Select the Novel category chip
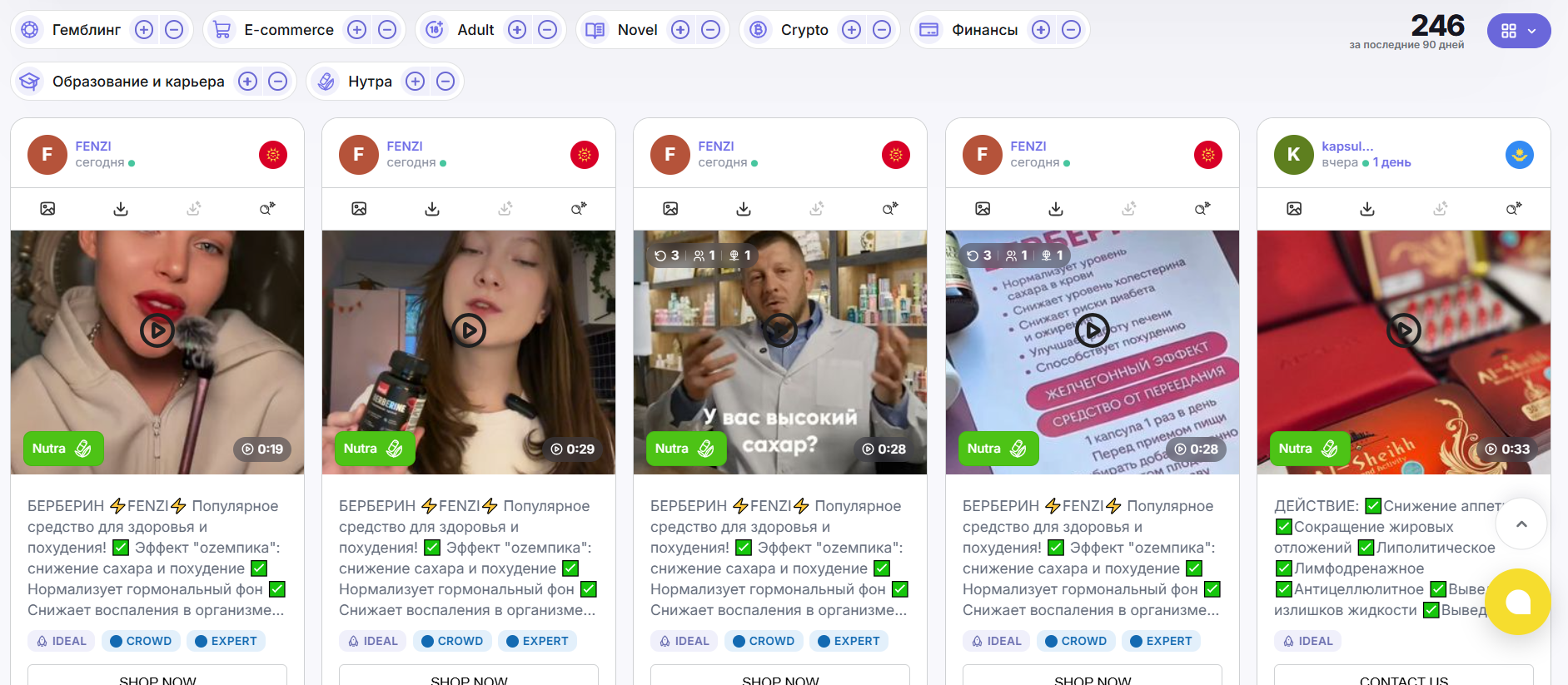This screenshot has height=685, width=1568. (x=637, y=30)
